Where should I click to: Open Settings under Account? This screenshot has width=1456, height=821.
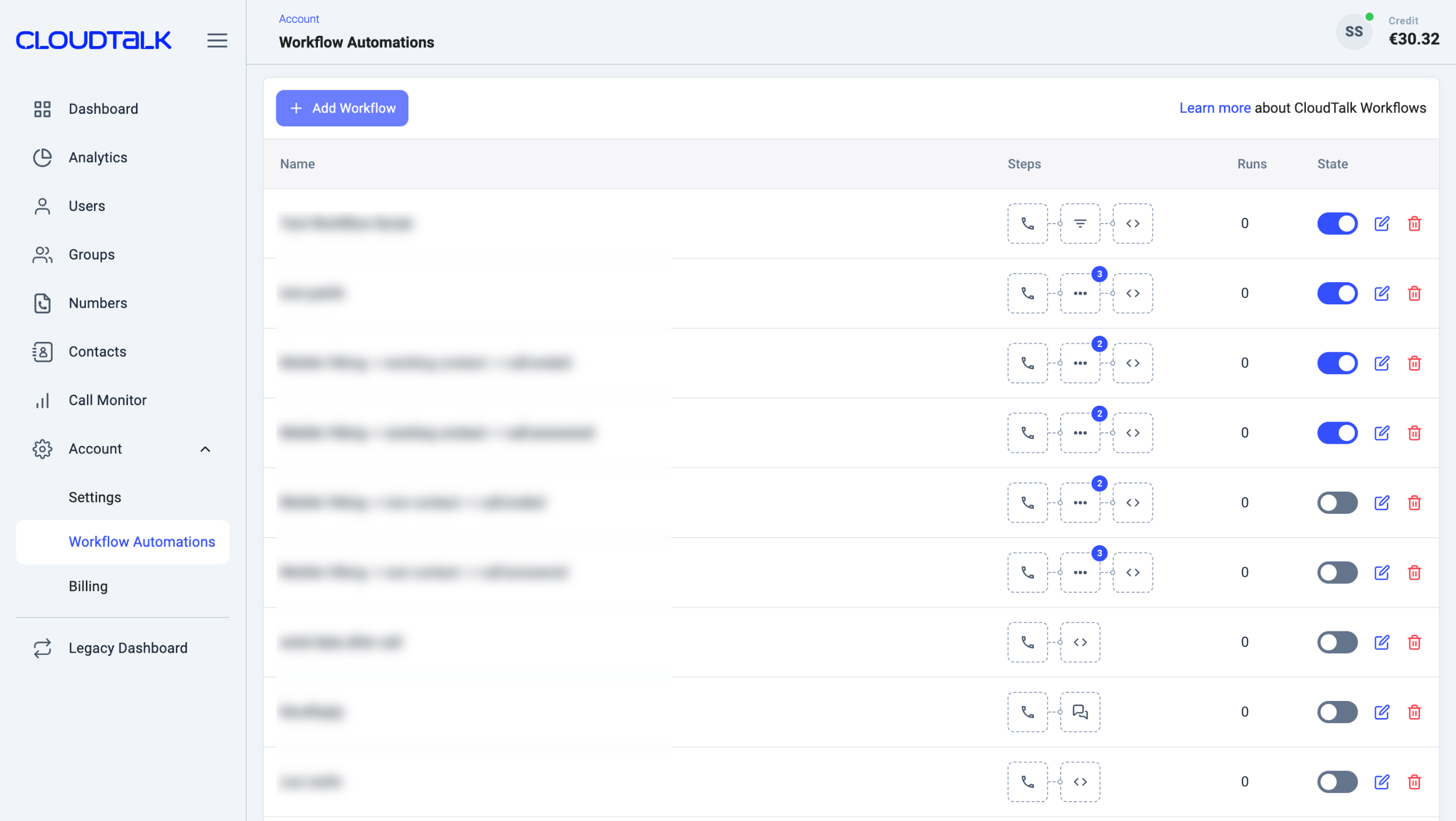click(95, 497)
